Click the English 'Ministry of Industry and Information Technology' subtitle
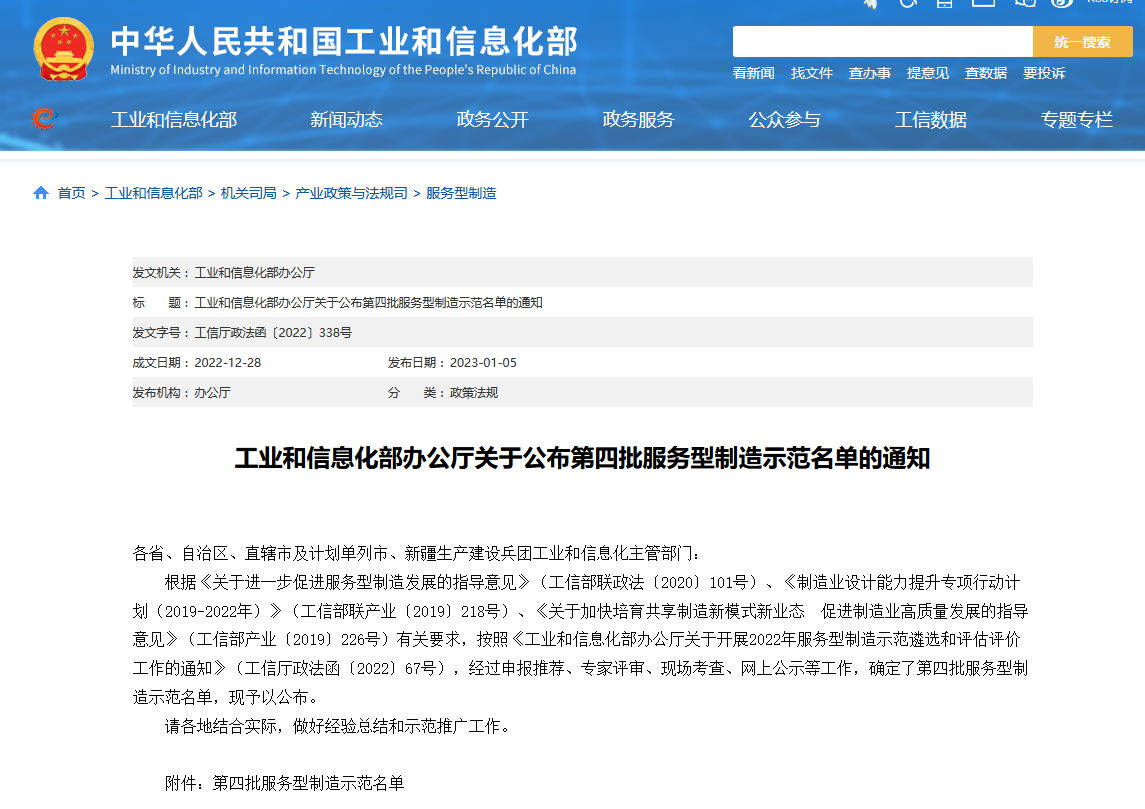 coord(343,70)
